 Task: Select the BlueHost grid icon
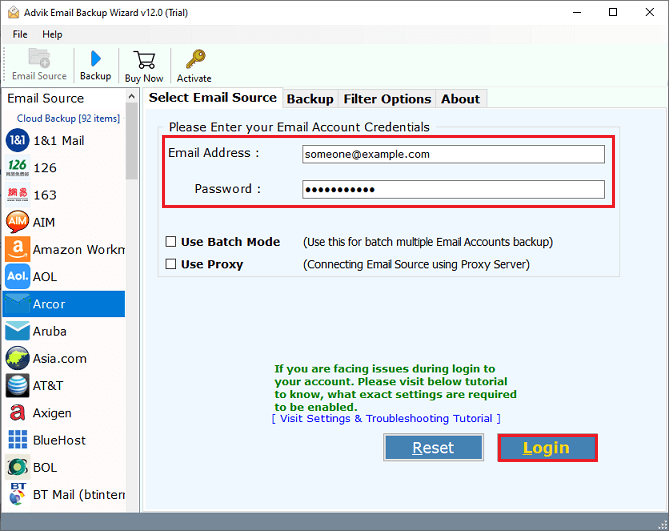coord(17,440)
